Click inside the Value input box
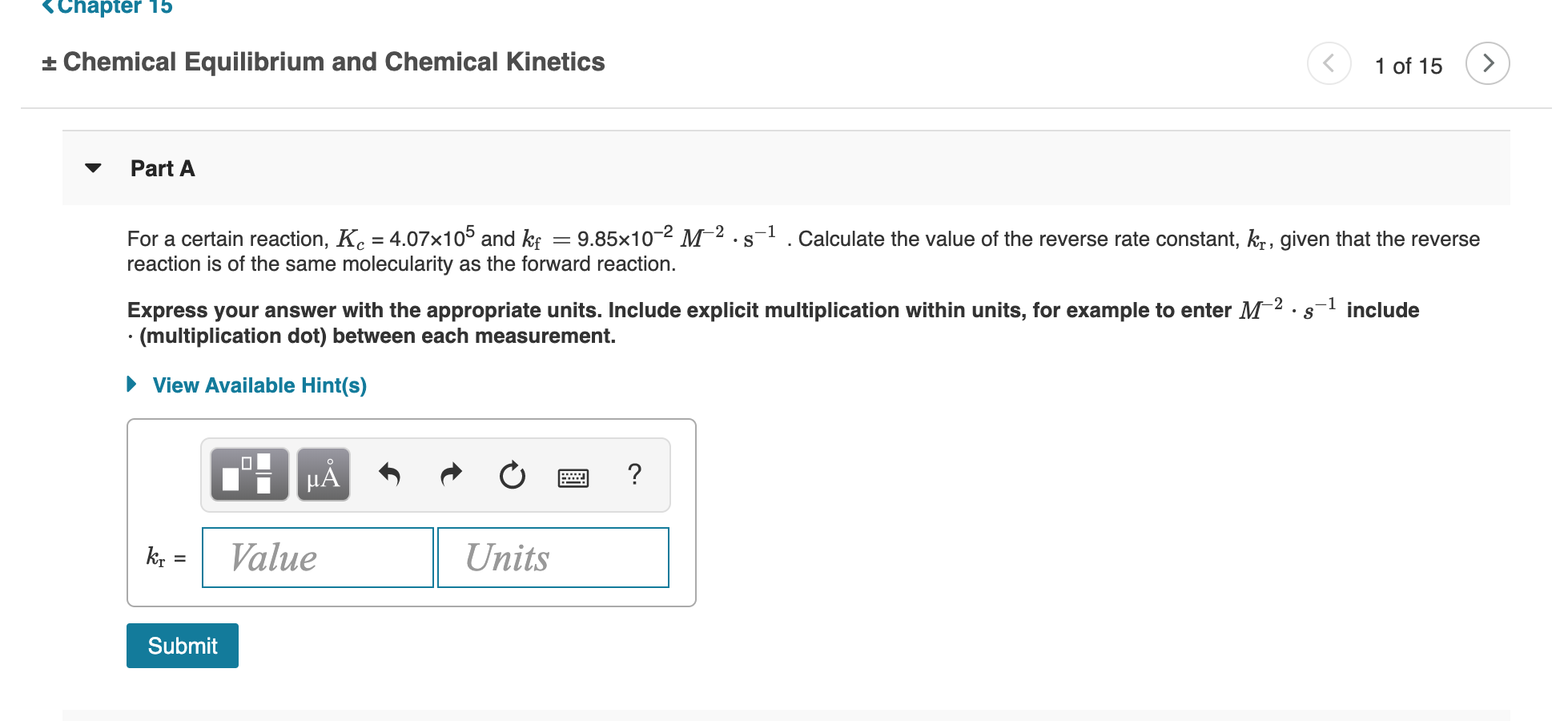Viewport: 1568px width, 721px height. tap(317, 557)
